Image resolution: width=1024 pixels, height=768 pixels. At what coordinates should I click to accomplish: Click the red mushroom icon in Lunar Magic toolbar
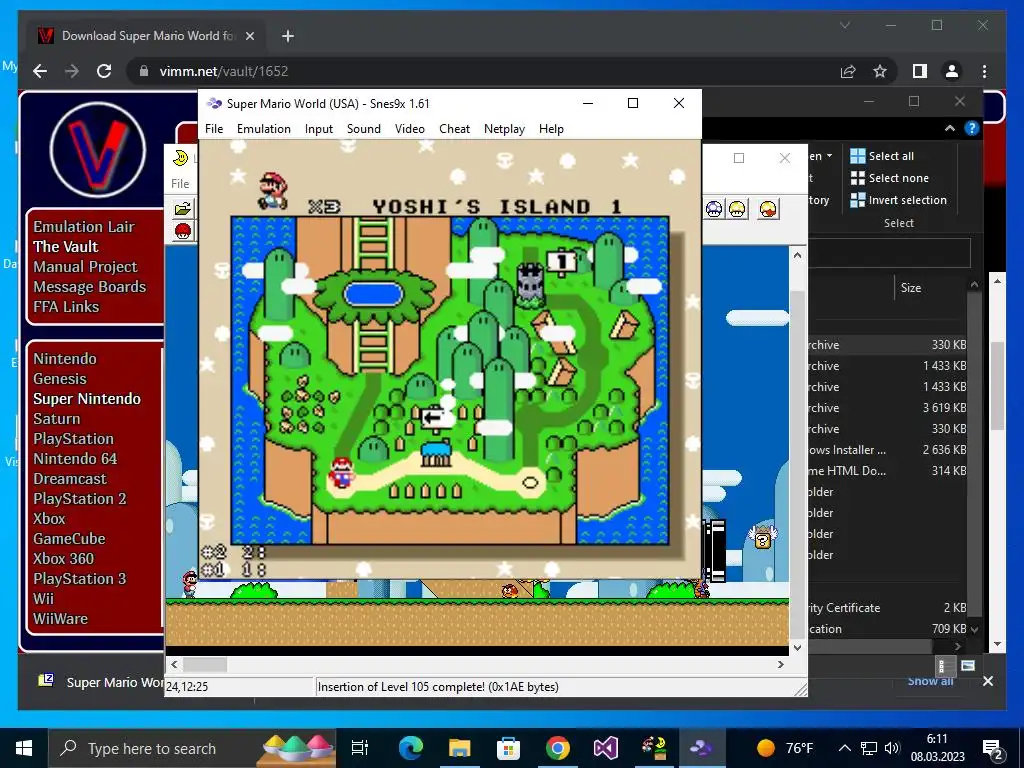(x=183, y=231)
